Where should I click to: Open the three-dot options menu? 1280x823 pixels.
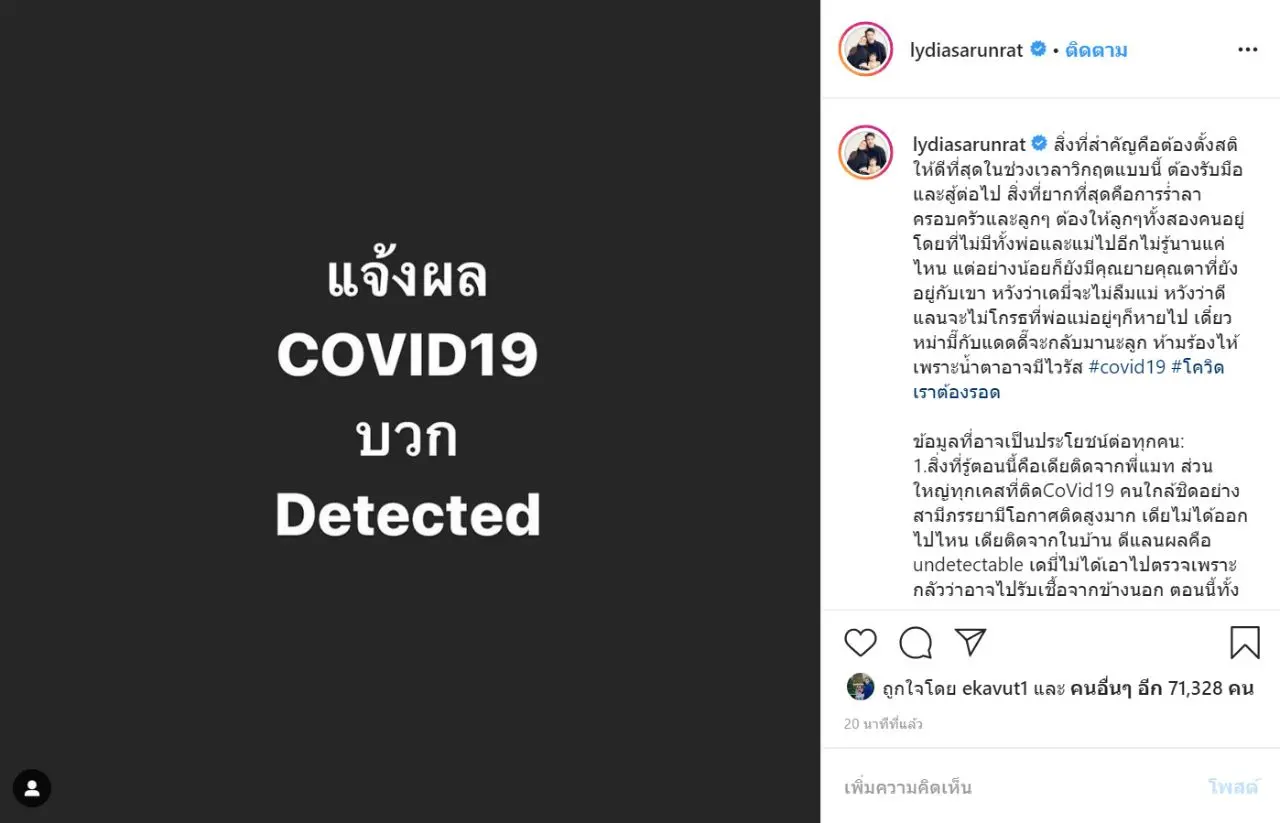click(x=1247, y=49)
